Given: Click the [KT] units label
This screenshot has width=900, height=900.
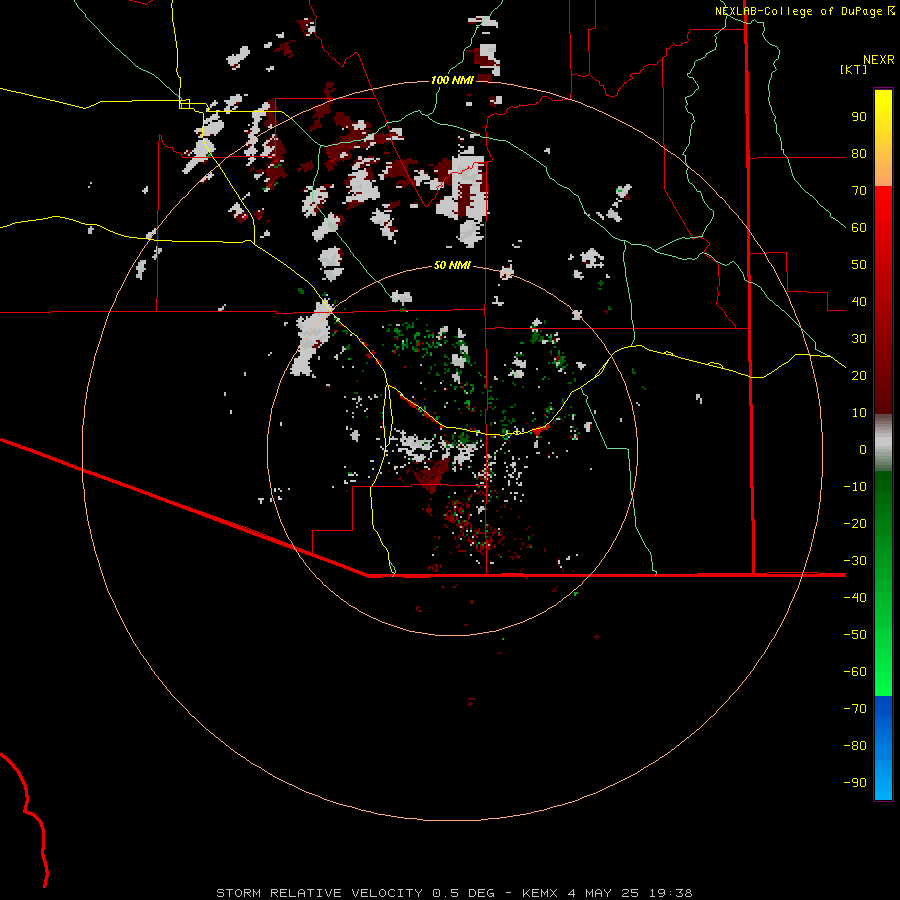Looking at the screenshot, I should pos(853,69).
